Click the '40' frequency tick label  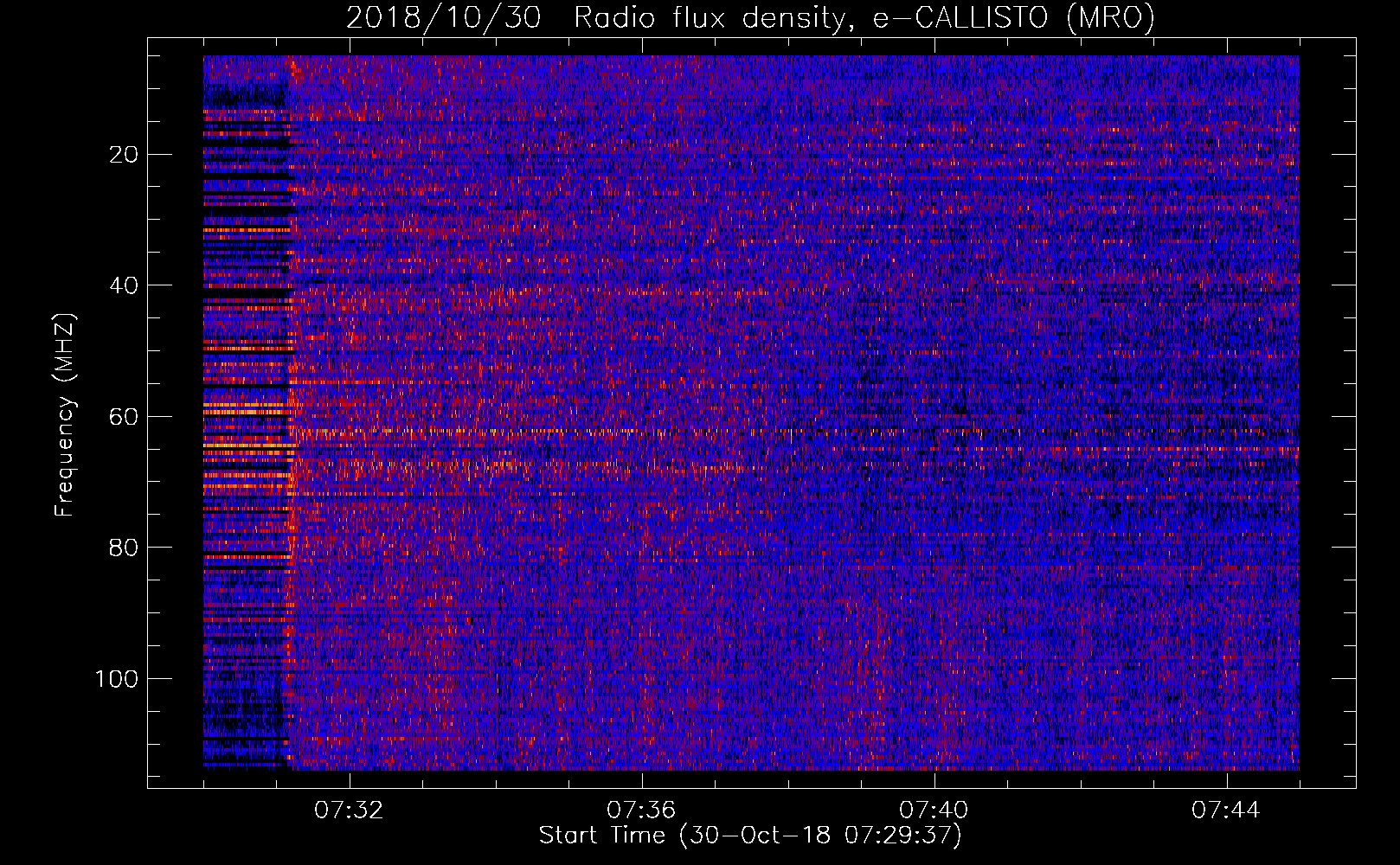pyautogui.click(x=124, y=285)
